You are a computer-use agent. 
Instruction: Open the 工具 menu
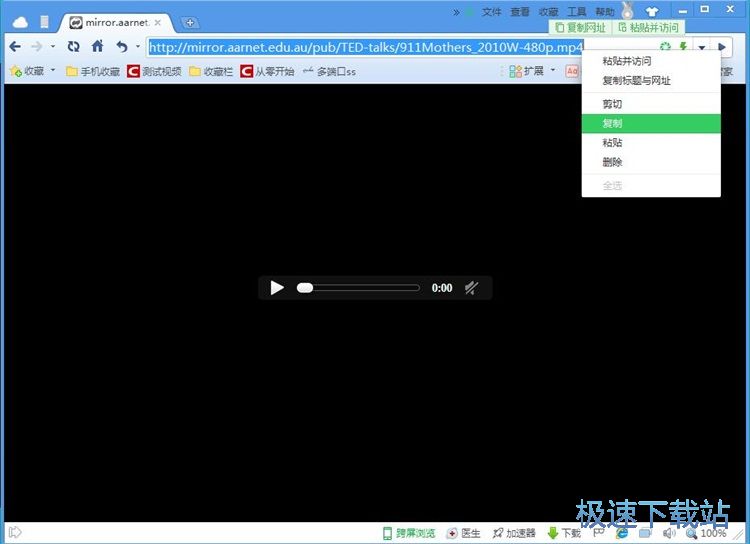(576, 11)
